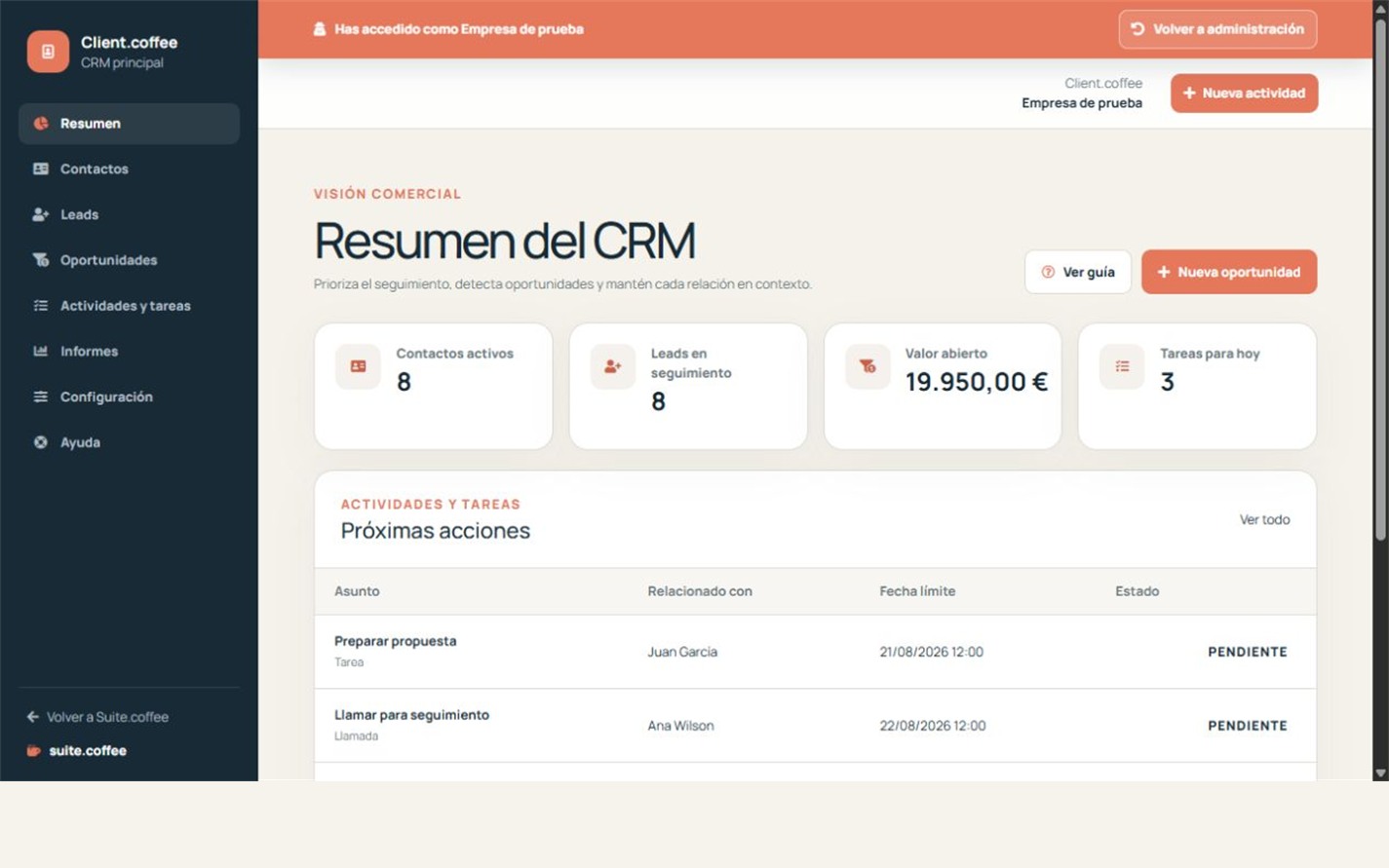The image size is (1389, 868).
Task: Open Configuración from the sidebar
Action: [x=129, y=396]
